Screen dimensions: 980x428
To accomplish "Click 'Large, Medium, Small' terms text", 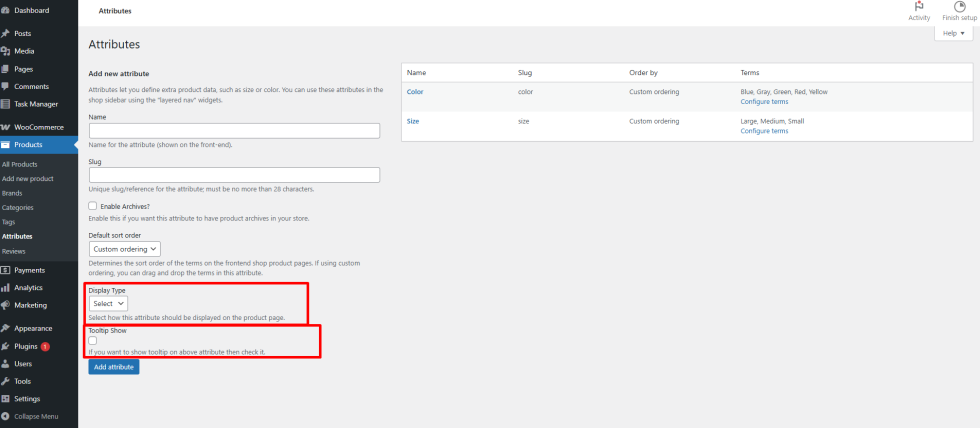I will pyautogui.click(x=772, y=121).
